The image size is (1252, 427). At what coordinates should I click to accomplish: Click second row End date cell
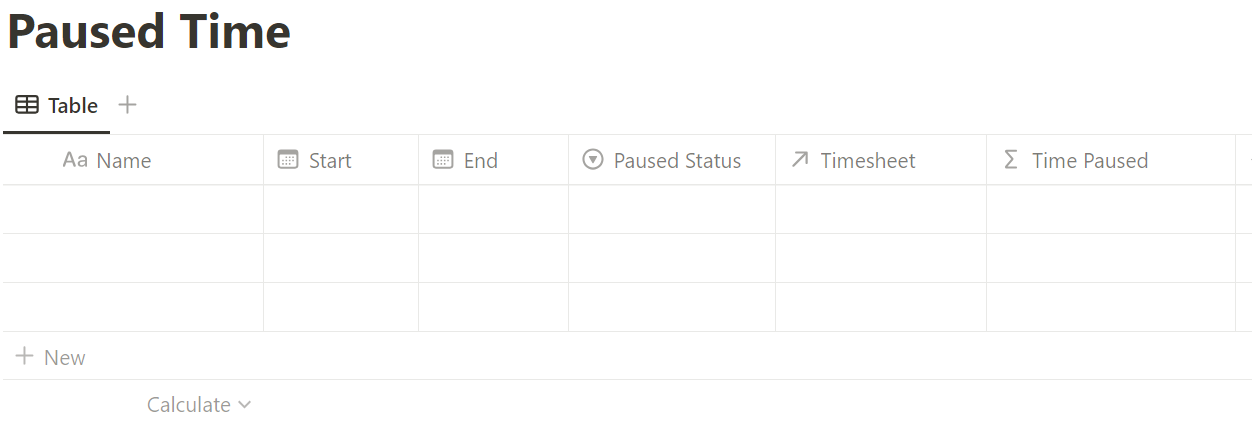pos(493,258)
